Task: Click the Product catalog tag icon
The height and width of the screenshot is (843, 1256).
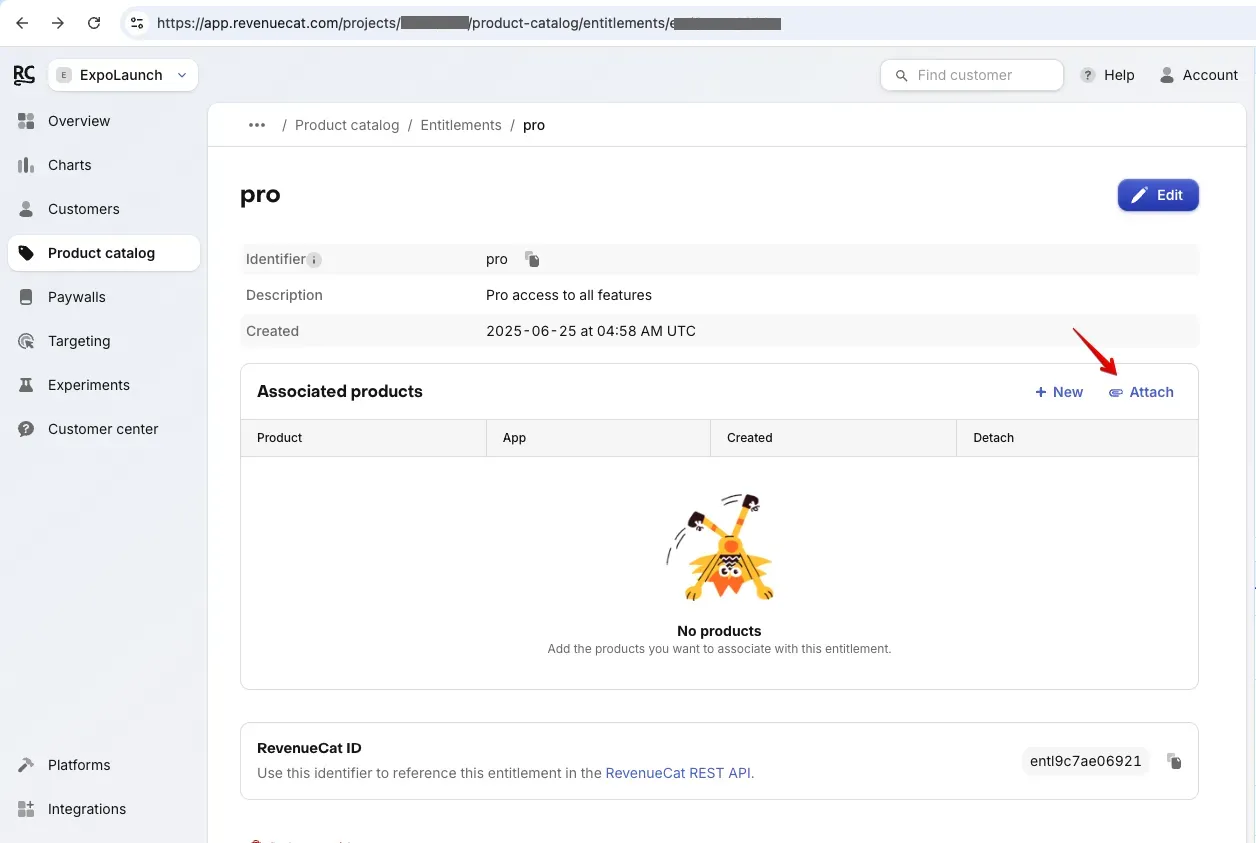Action: [x=27, y=253]
